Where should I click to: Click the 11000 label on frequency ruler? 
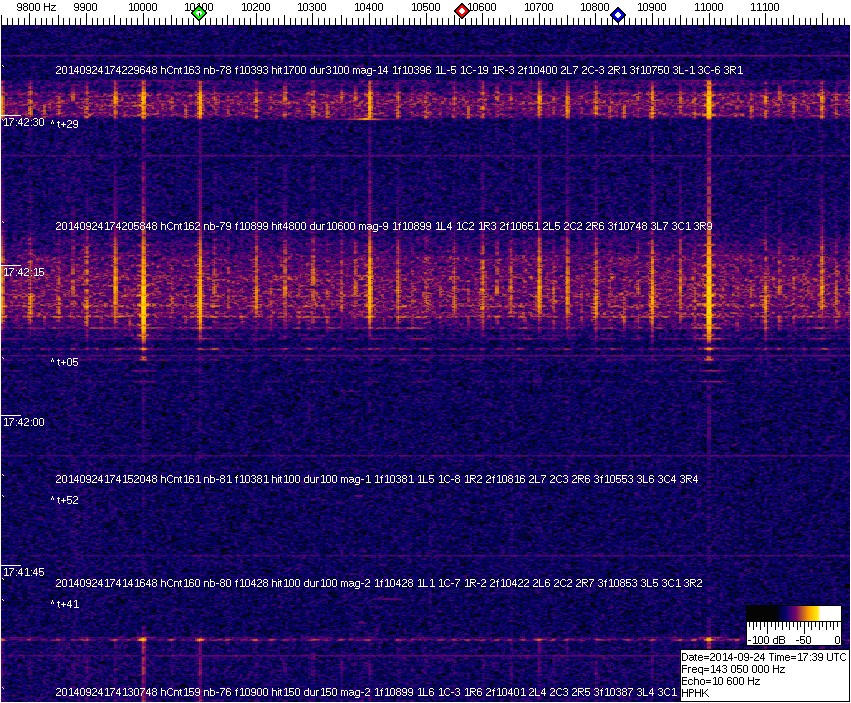click(709, 7)
